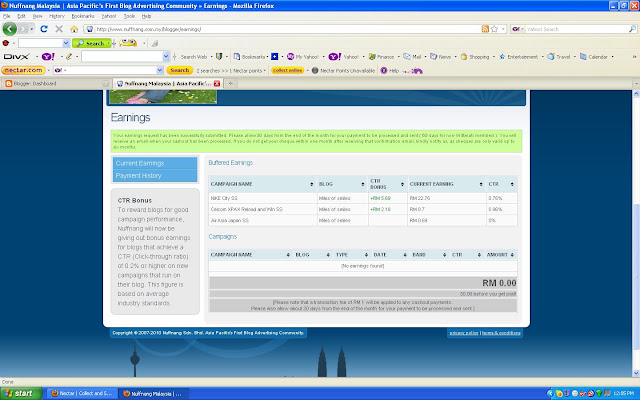
Task: Click the Firefox back arrow button
Action: [x=10, y=29]
